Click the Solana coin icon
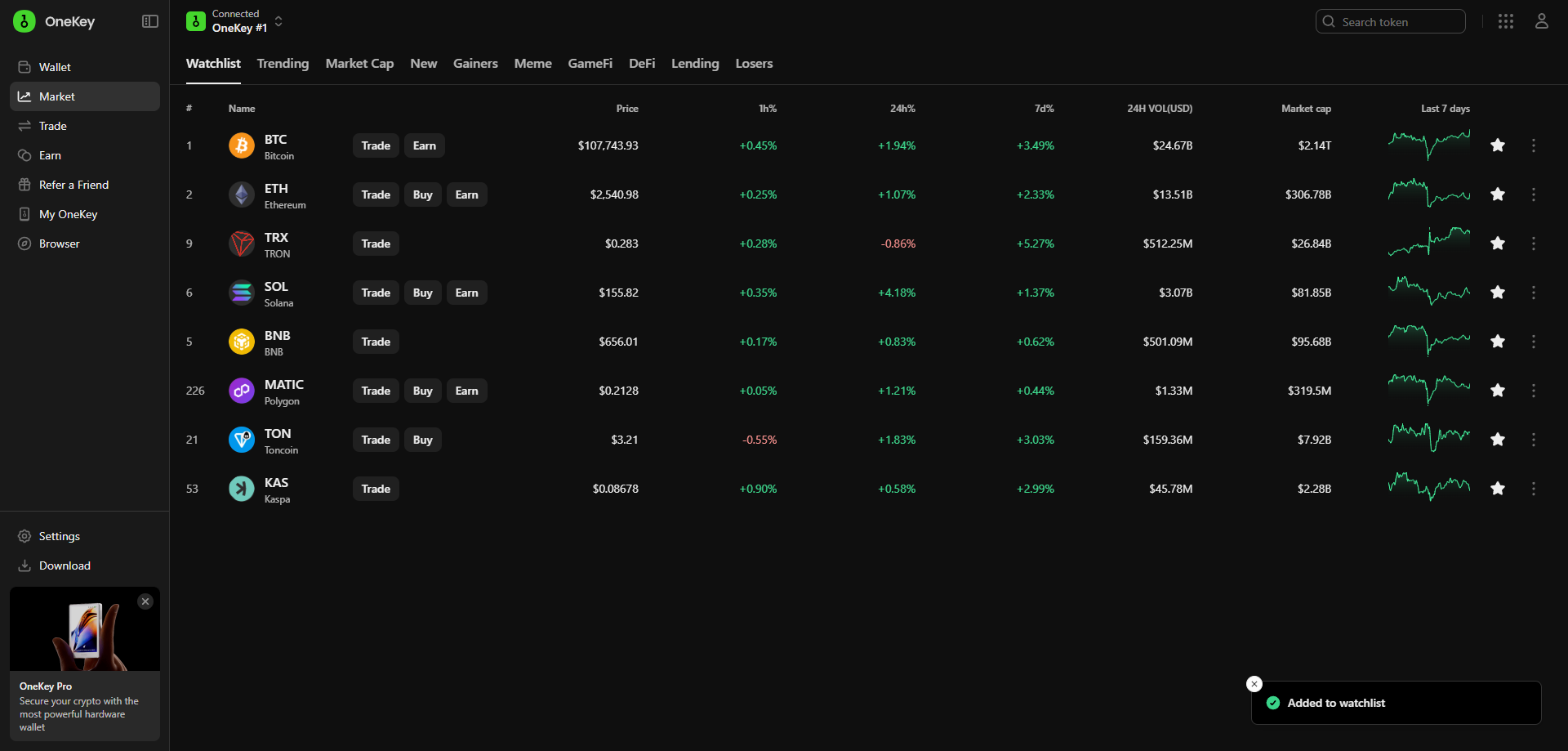This screenshot has width=1568, height=751. [x=242, y=293]
